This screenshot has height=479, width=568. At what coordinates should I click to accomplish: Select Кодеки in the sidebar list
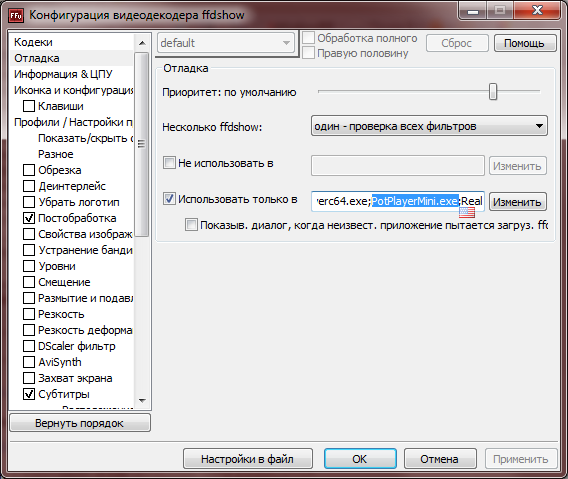(x=33, y=42)
